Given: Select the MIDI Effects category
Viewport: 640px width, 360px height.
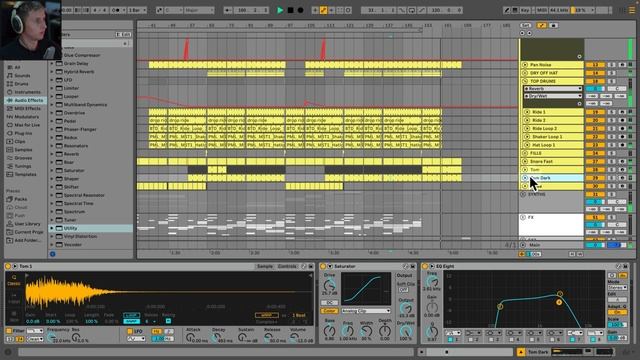Looking at the screenshot, I should 27,109.
